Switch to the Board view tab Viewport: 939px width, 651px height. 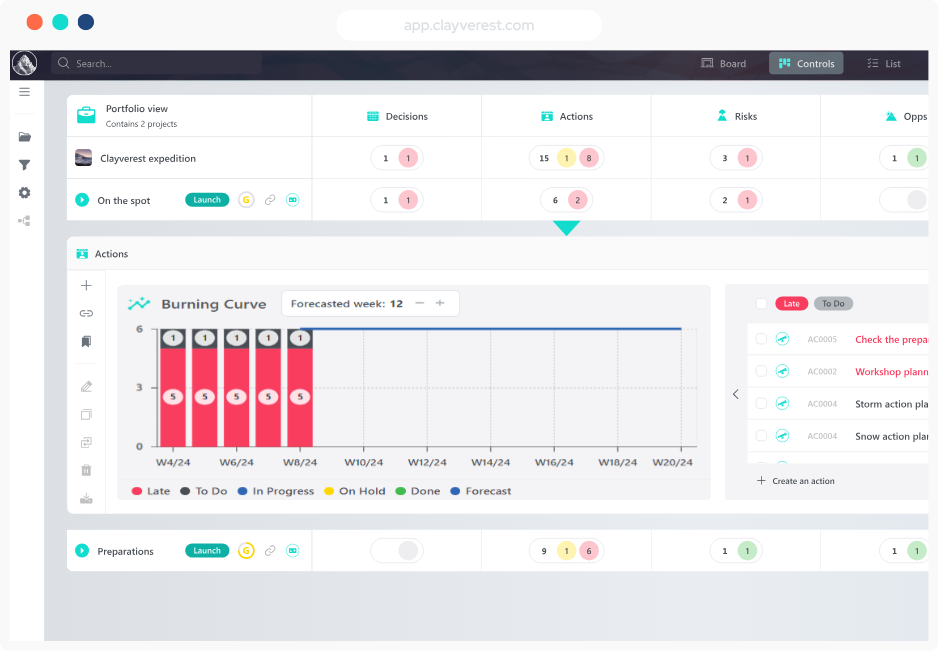click(723, 64)
